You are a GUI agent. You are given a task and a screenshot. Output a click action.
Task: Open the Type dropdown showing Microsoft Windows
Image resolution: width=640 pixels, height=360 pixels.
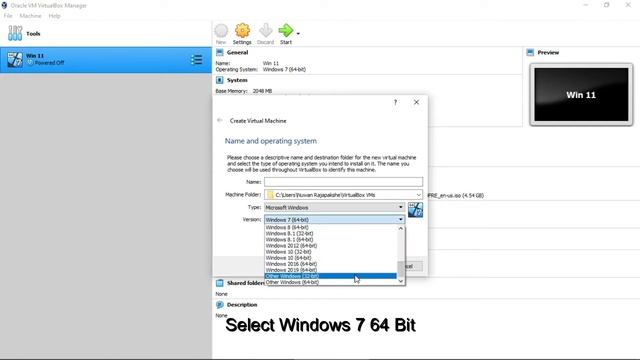tap(334, 207)
